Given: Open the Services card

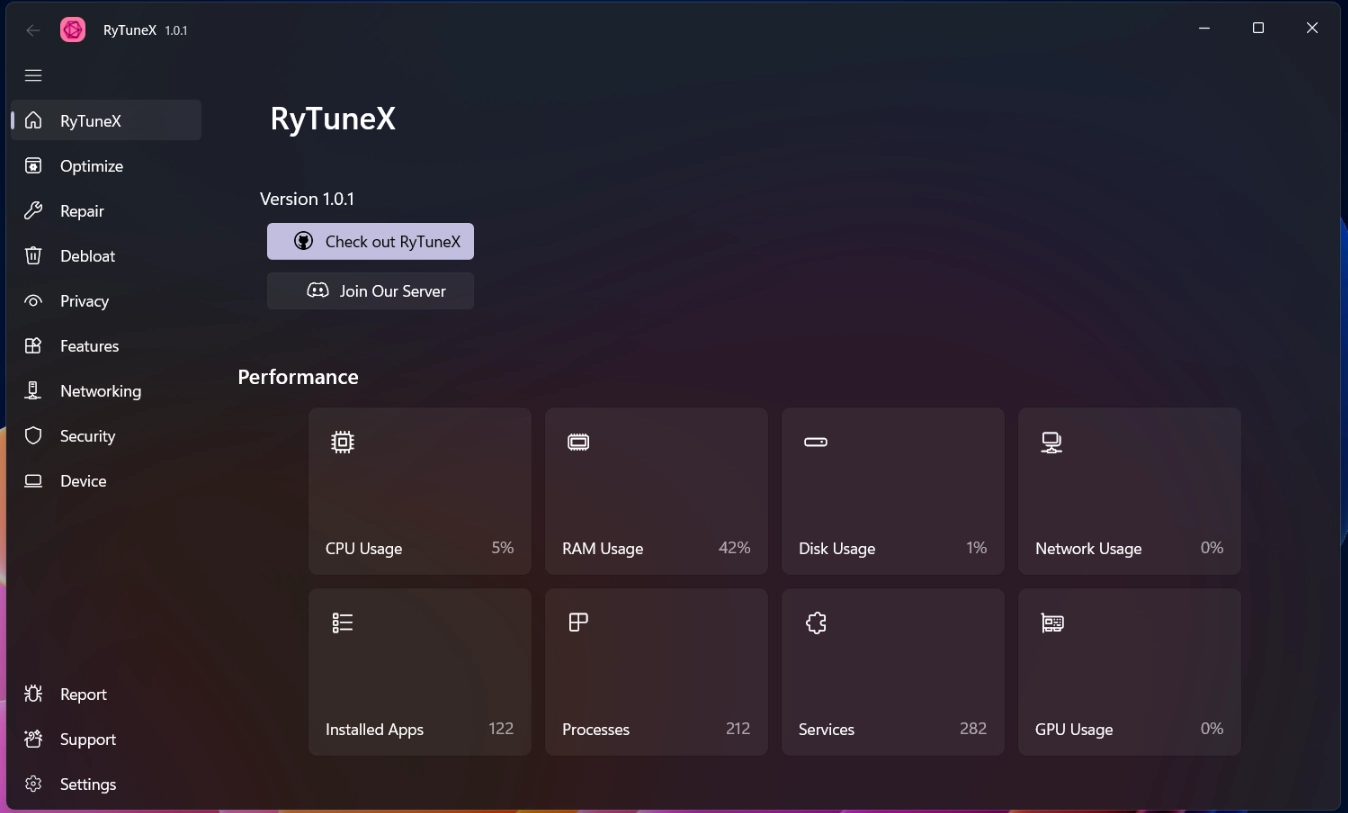Looking at the screenshot, I should (893, 672).
